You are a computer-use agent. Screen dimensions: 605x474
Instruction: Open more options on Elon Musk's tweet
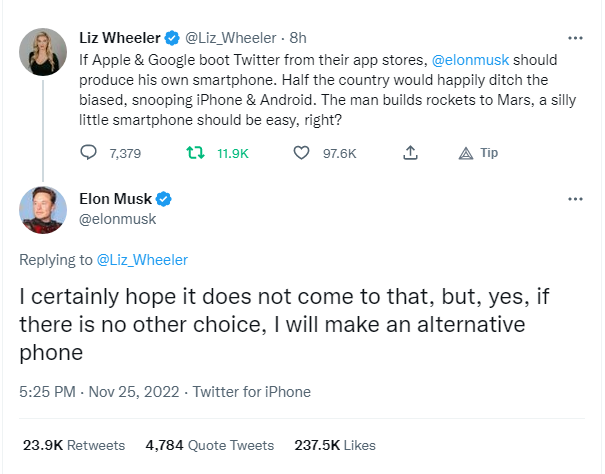[575, 199]
